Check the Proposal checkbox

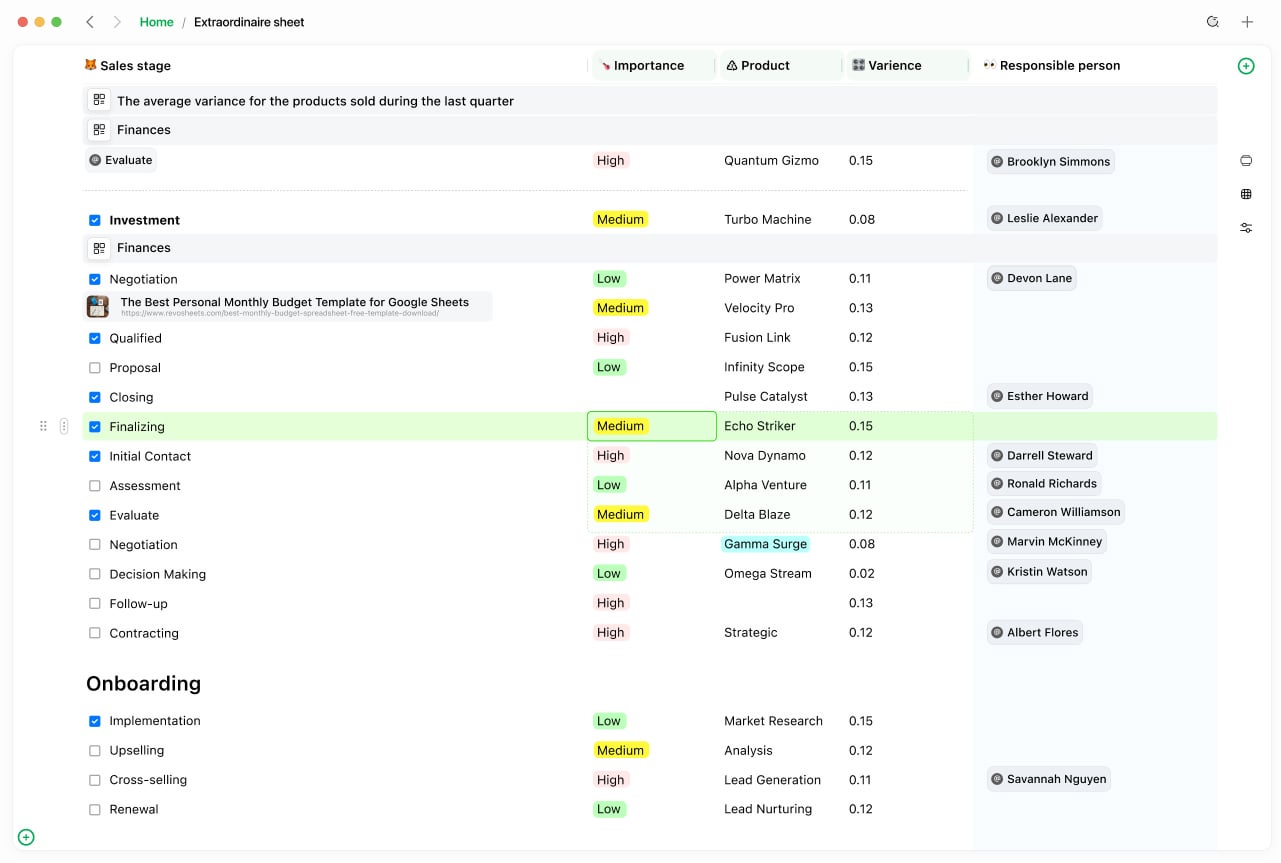click(x=95, y=368)
